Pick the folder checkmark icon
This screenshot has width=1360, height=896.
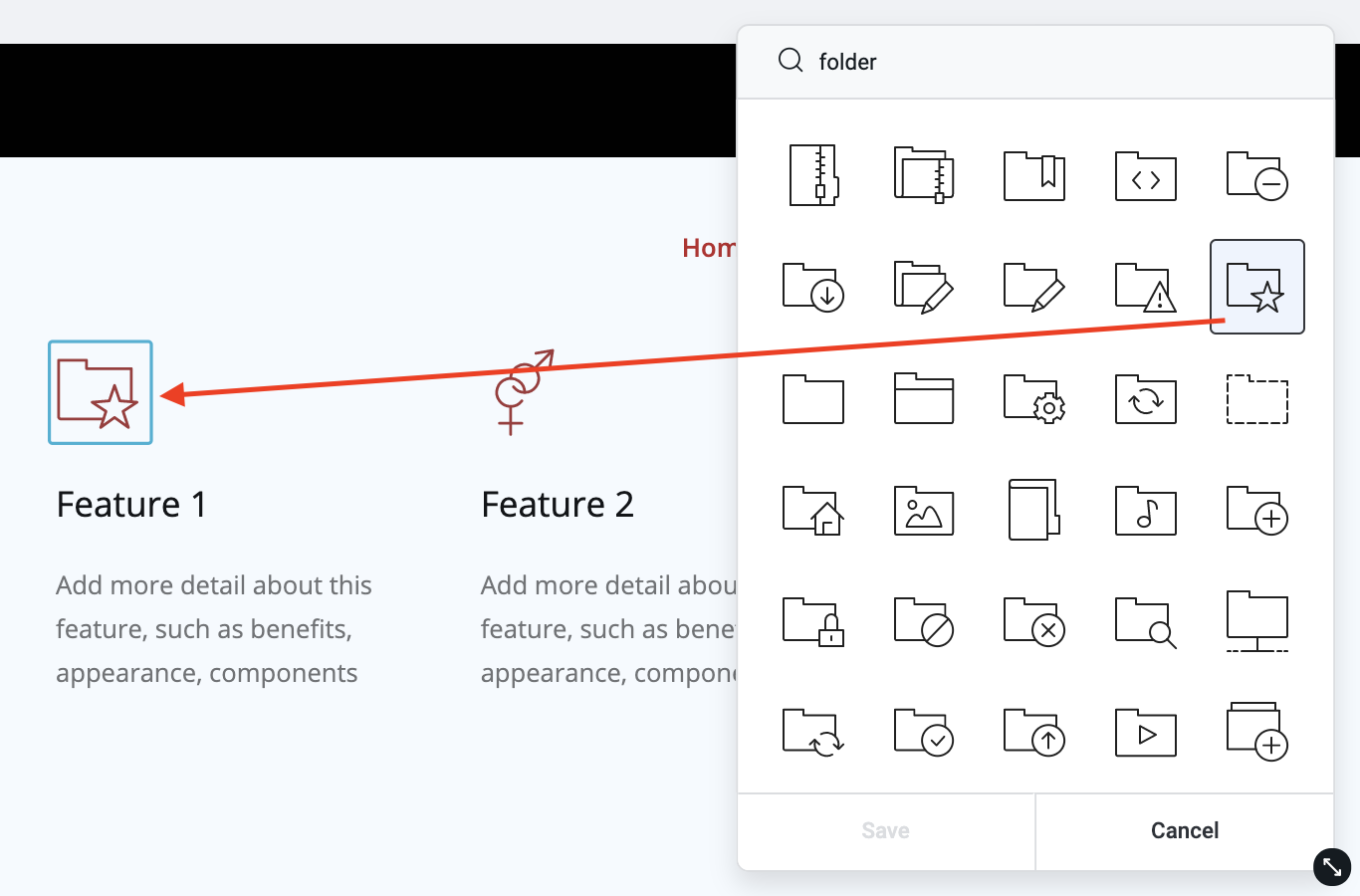pyautogui.click(x=924, y=733)
